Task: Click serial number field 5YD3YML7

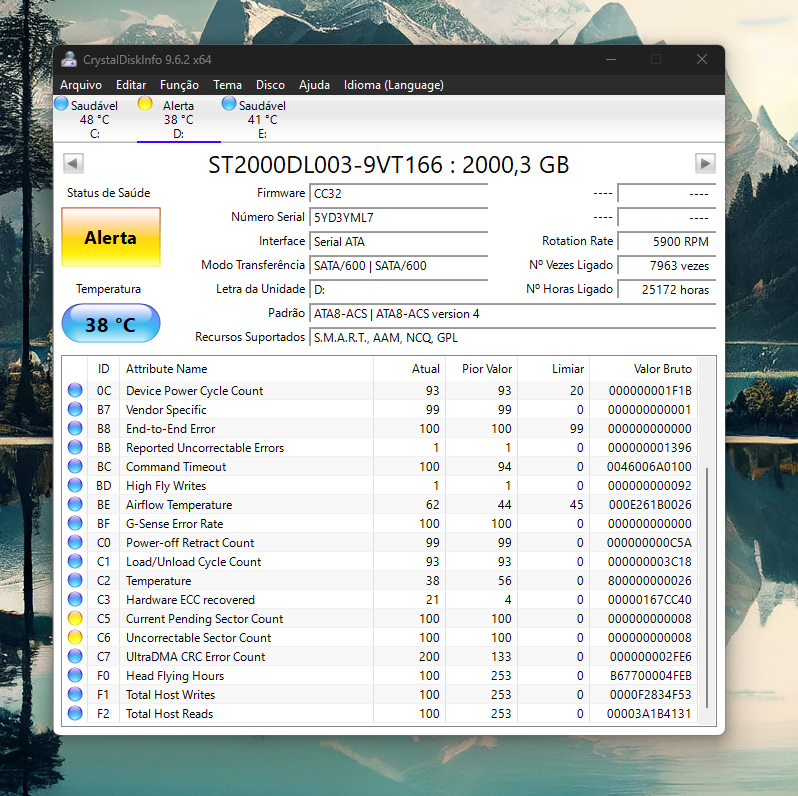Action: pyautogui.click(x=398, y=217)
